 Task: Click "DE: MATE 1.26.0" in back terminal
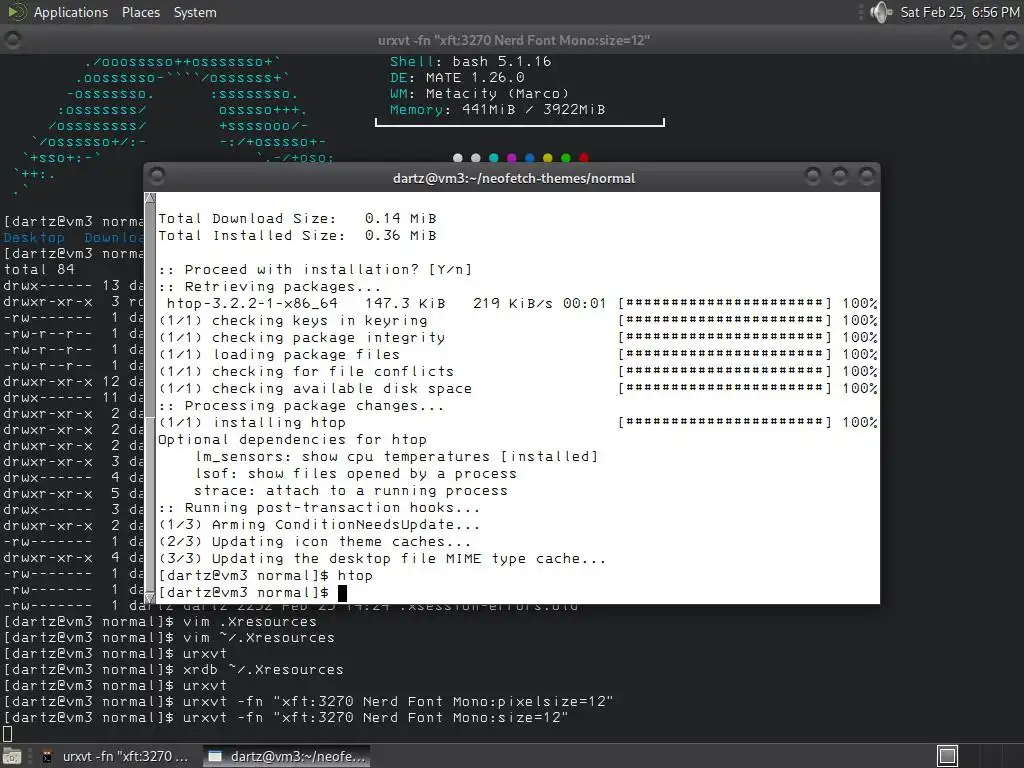(457, 78)
